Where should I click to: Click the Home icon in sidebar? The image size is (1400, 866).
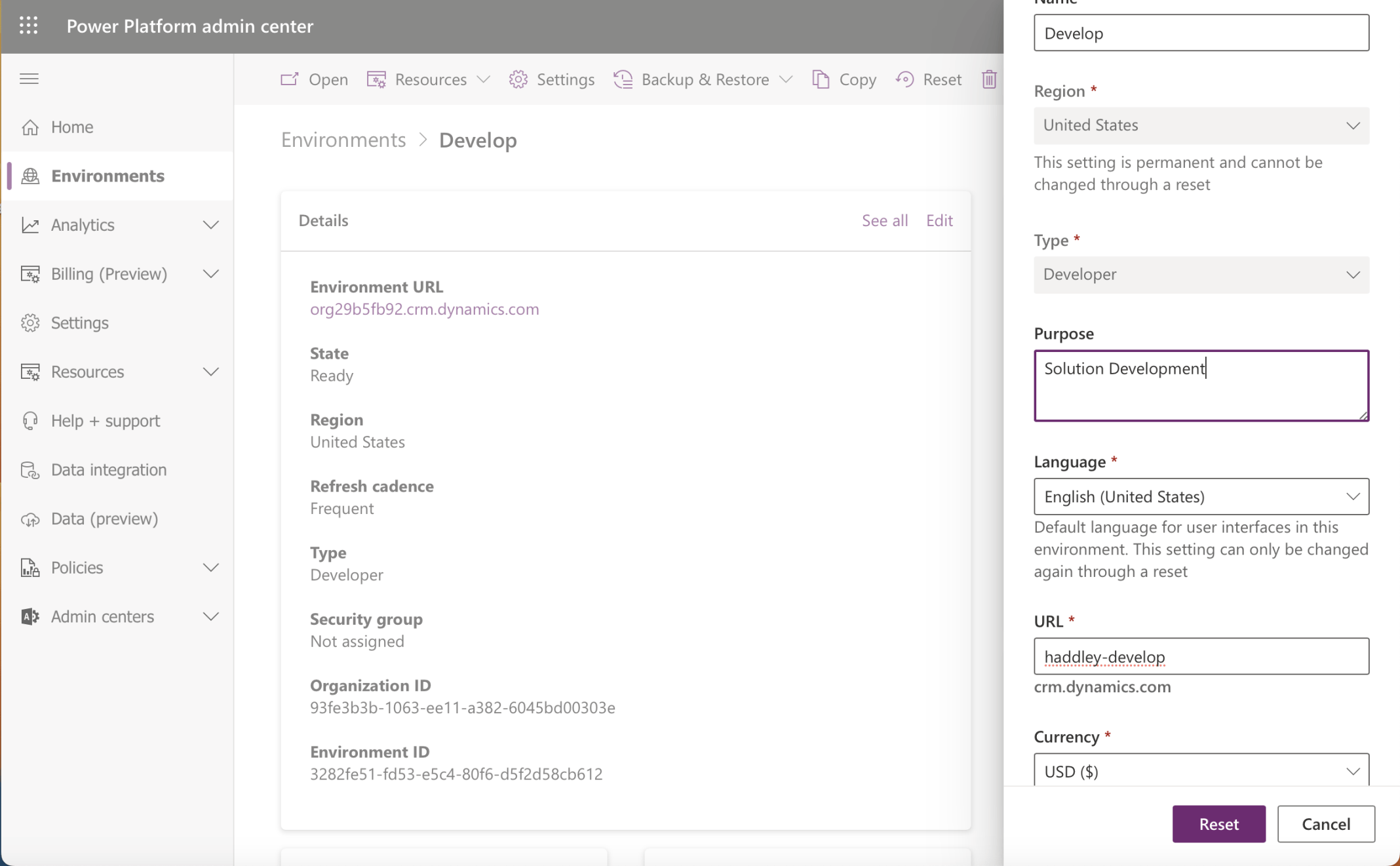pyautogui.click(x=30, y=127)
